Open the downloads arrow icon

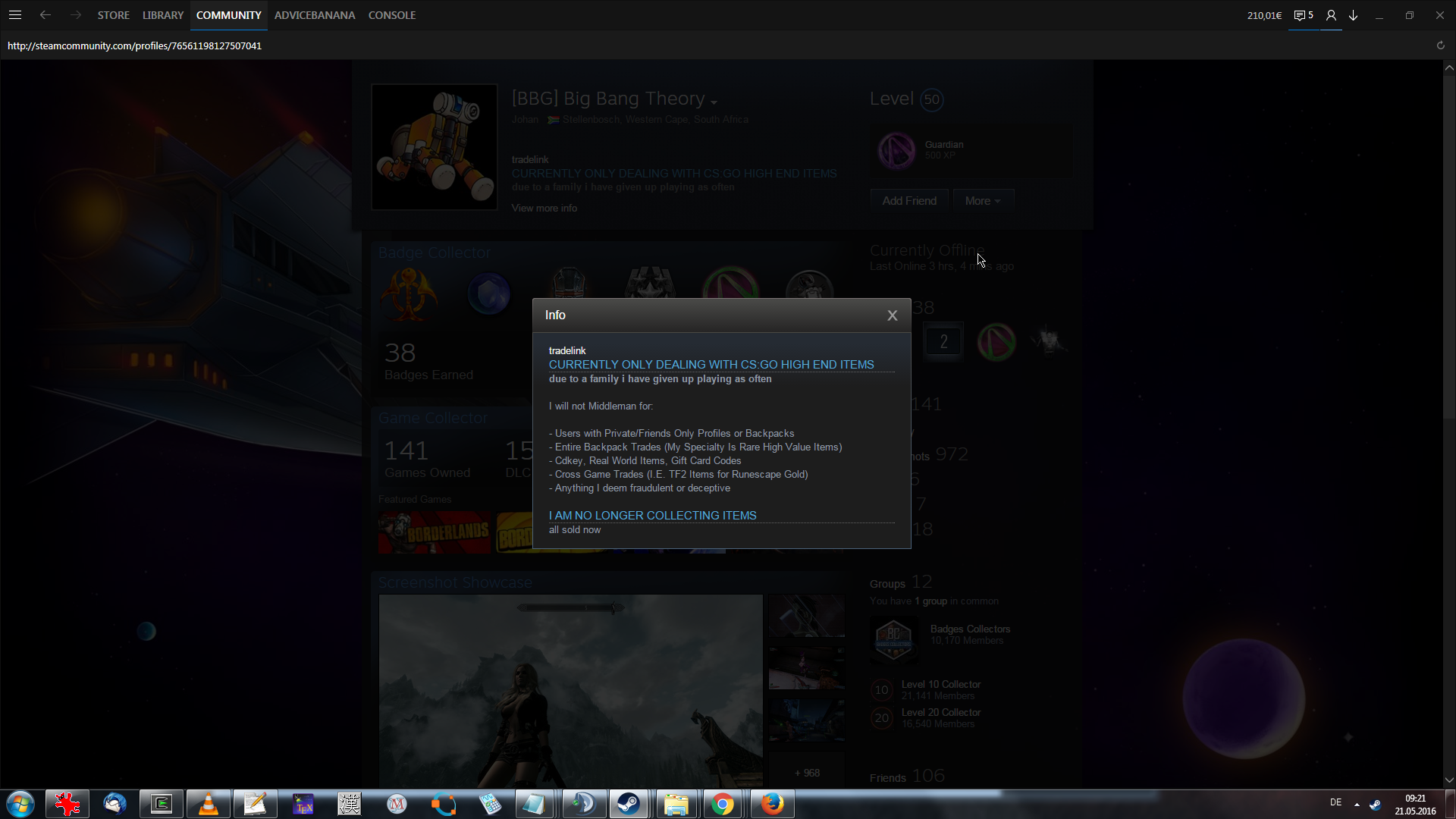tap(1353, 15)
